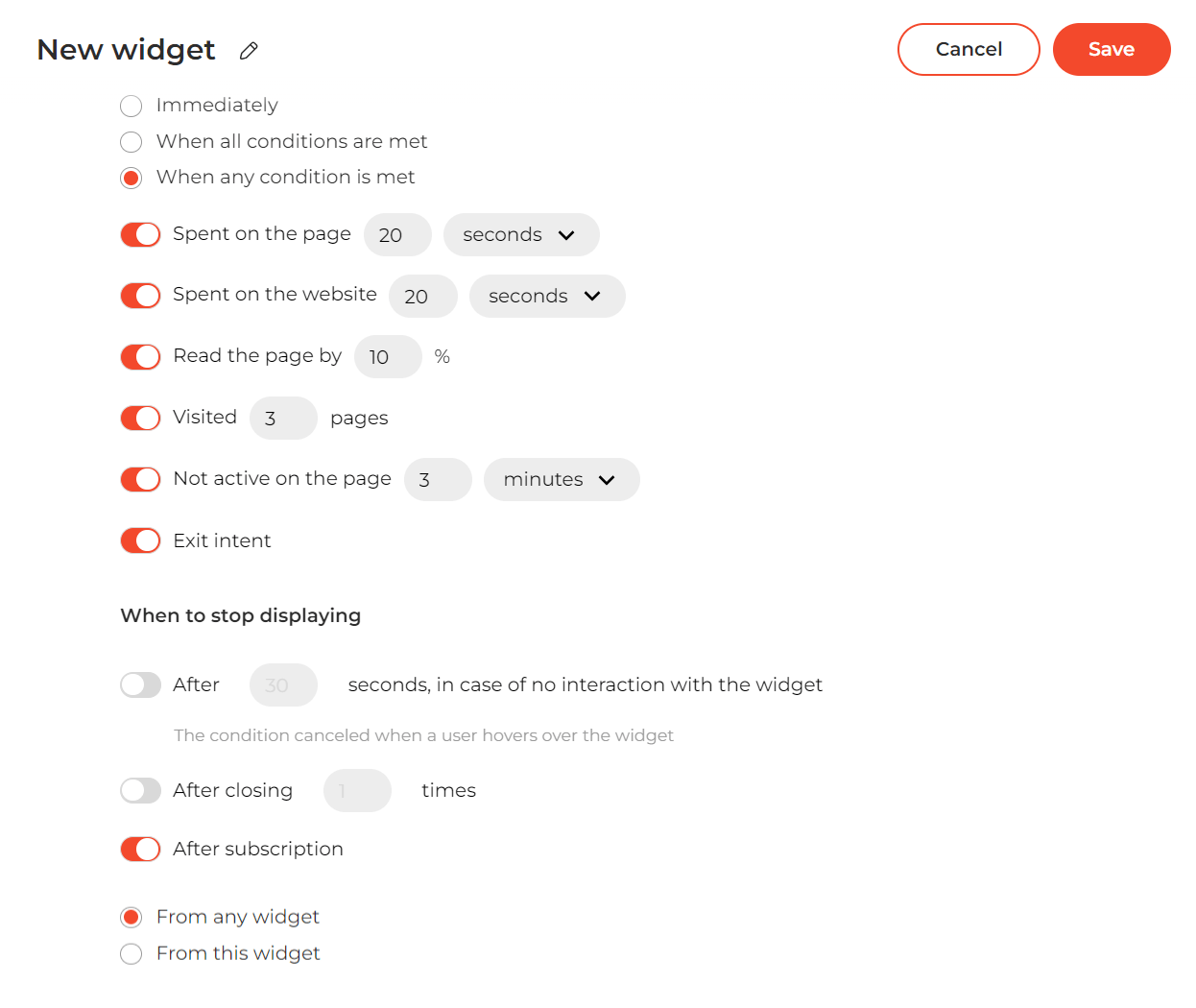The width and height of the screenshot is (1196, 1008).
Task: Turn off the Spent on the website trigger
Action: click(x=140, y=296)
